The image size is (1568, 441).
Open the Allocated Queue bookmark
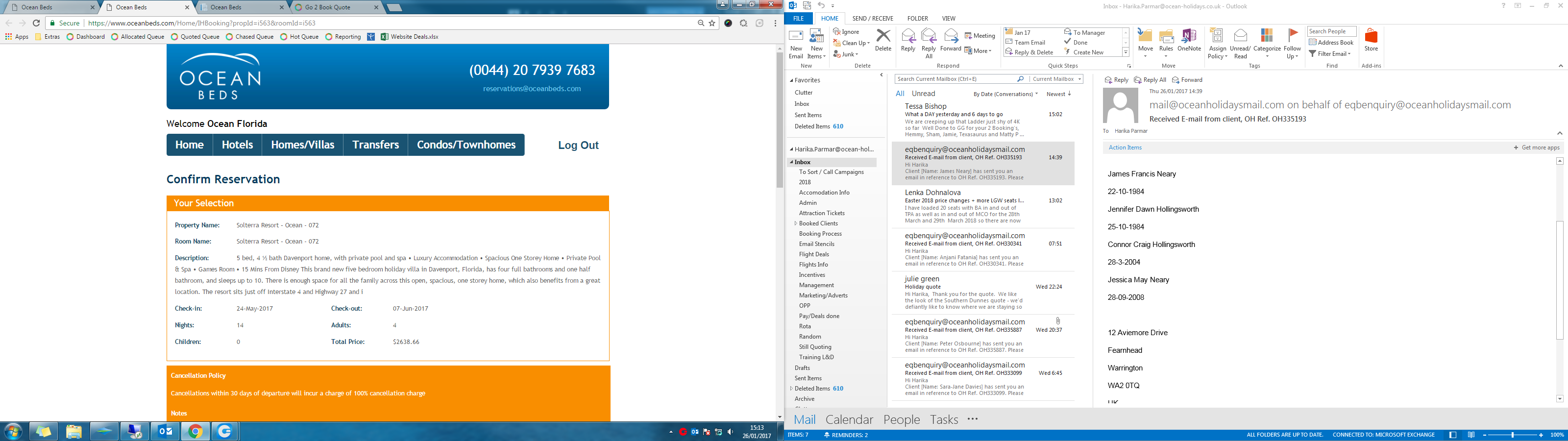137,37
